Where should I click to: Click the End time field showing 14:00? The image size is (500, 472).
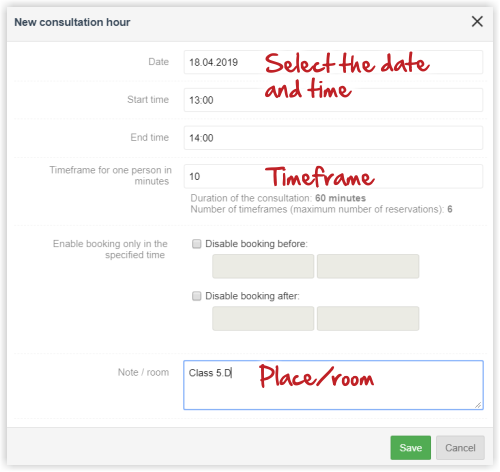click(333, 137)
